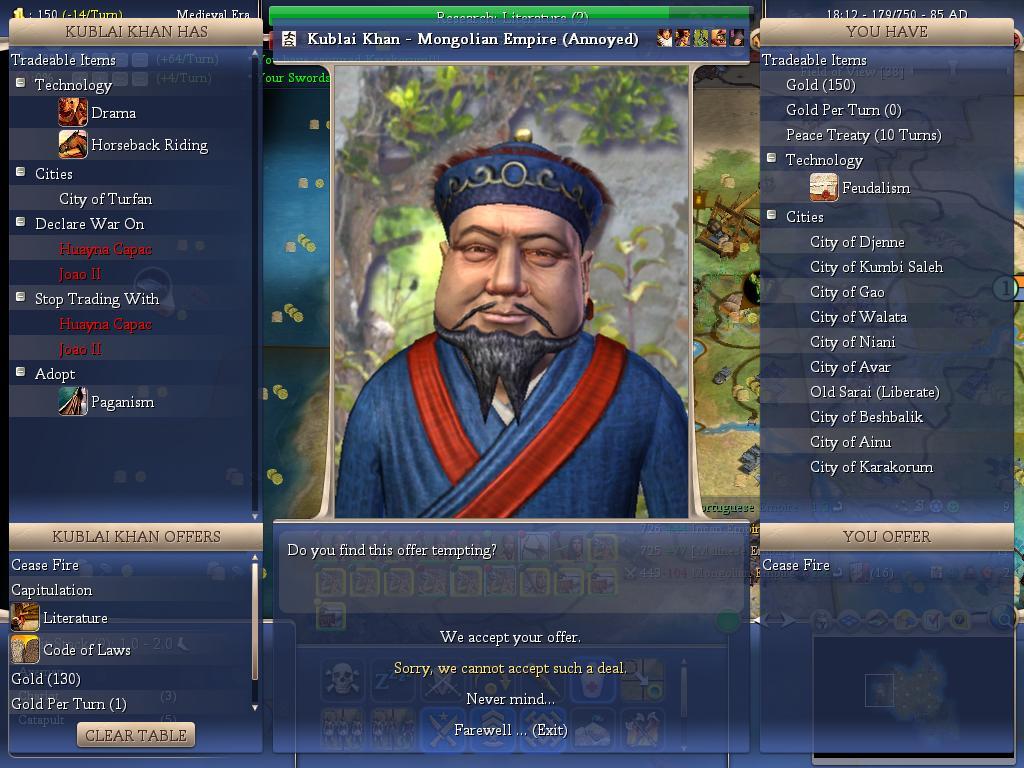Collapse the Stop Trading With group
Screen dimensions: 1024x768
(21, 297)
